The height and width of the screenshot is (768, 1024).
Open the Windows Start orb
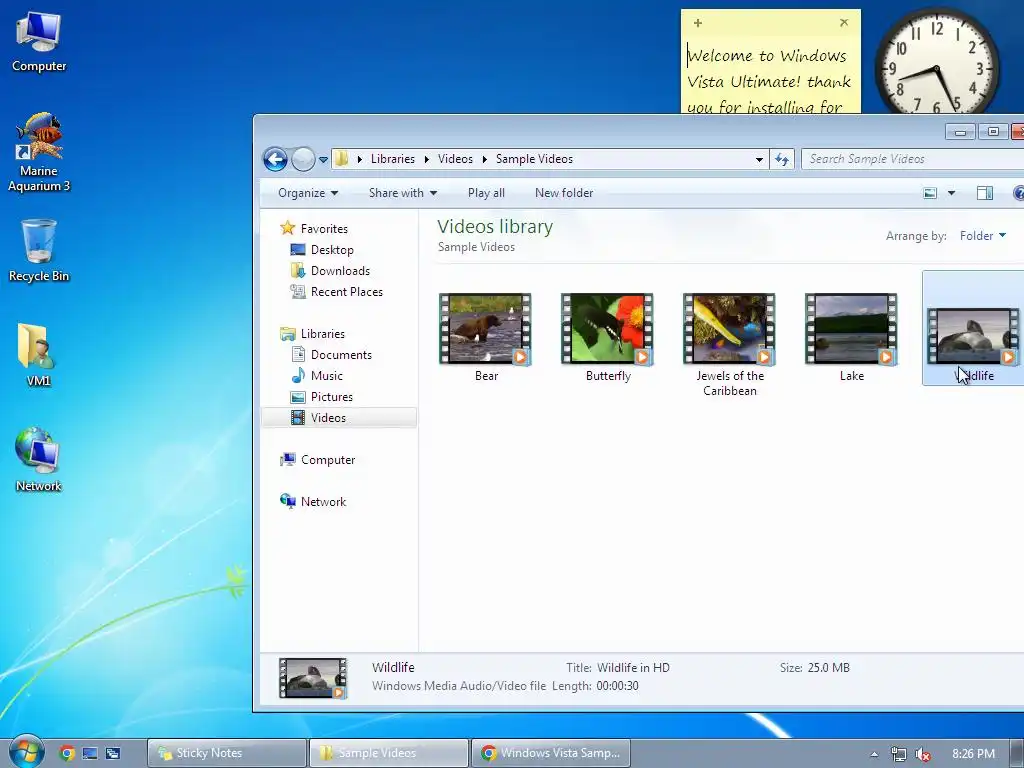(x=26, y=752)
